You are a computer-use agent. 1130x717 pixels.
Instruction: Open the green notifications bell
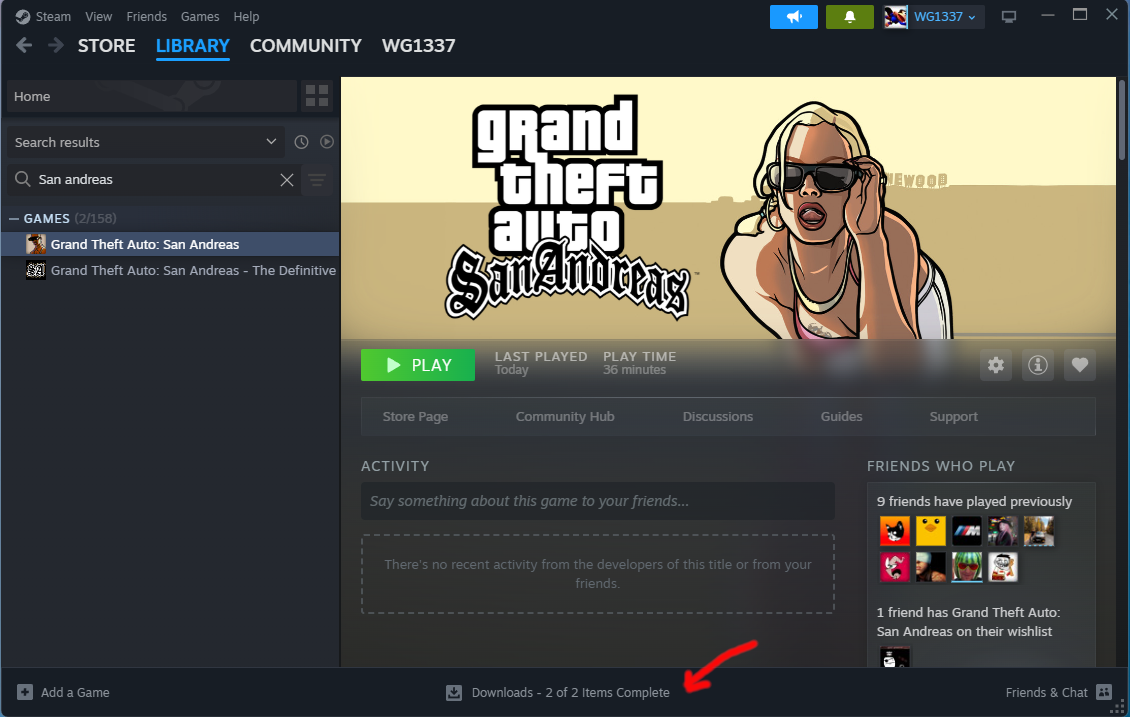pyautogui.click(x=850, y=17)
